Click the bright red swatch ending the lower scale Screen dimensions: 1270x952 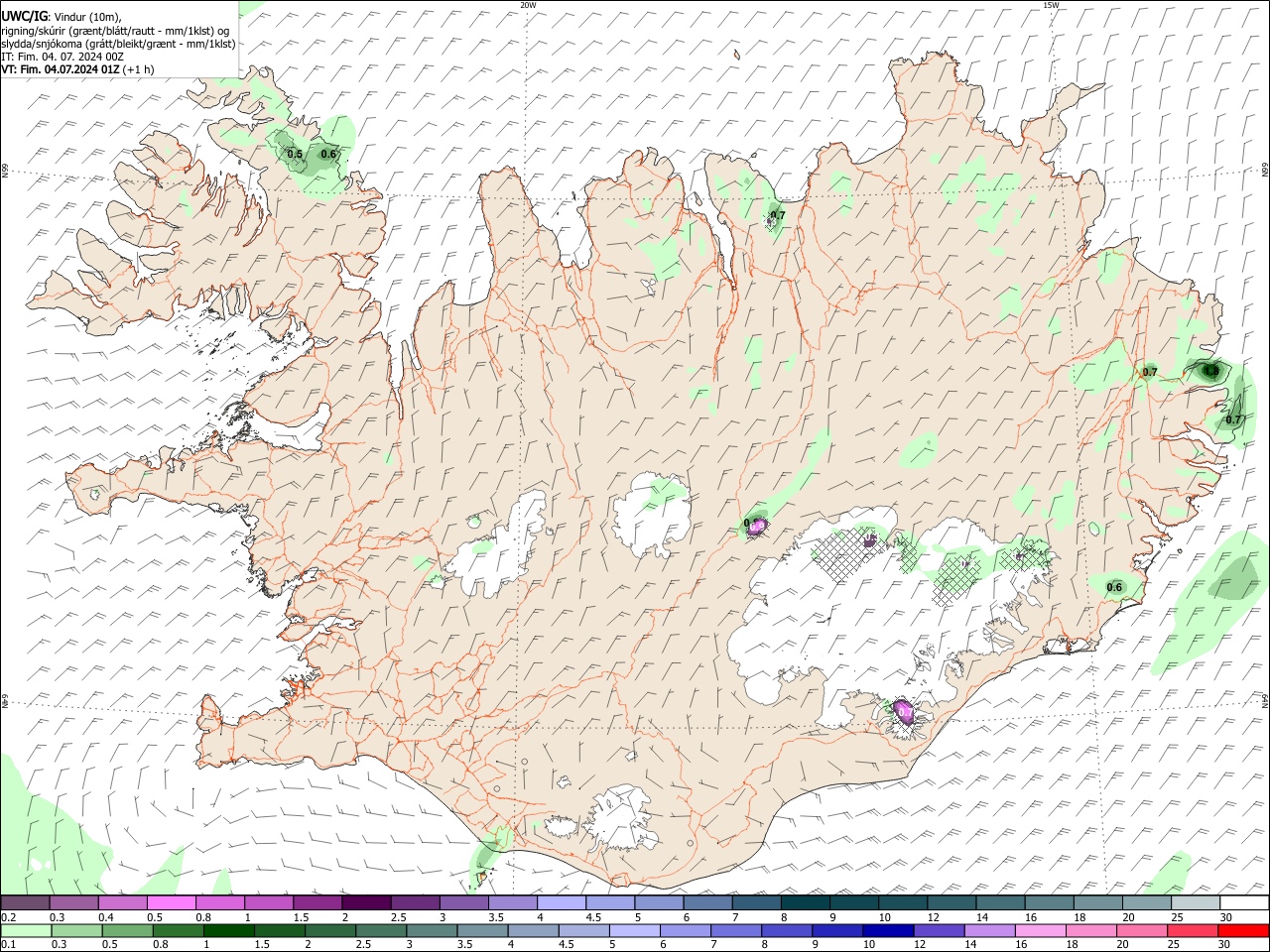pos(1244,930)
